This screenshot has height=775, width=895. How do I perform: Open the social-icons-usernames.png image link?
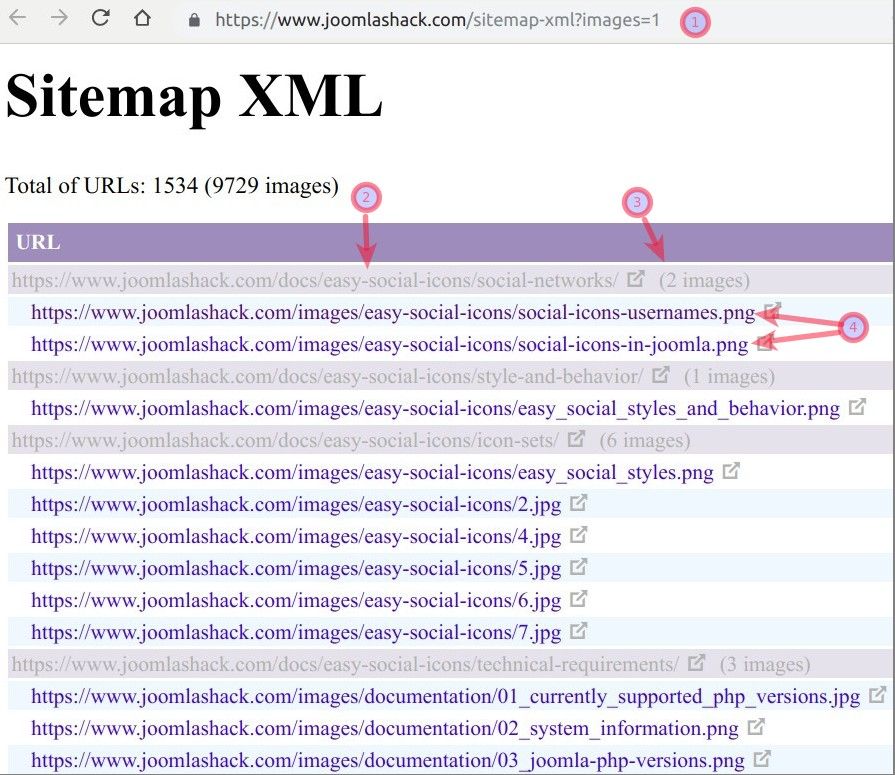pyautogui.click(x=393, y=313)
